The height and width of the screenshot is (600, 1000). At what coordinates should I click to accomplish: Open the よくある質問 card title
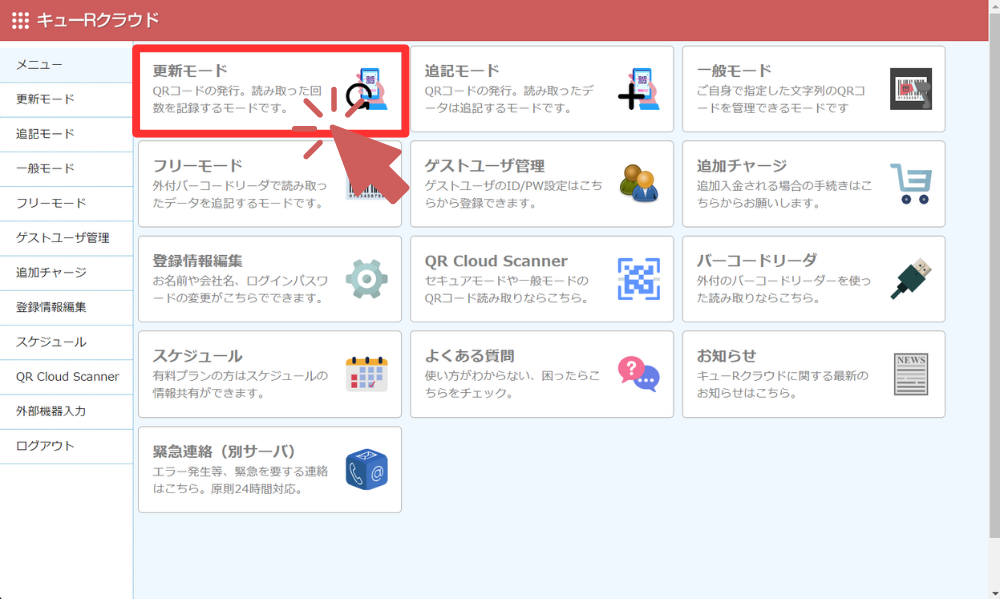click(470, 356)
